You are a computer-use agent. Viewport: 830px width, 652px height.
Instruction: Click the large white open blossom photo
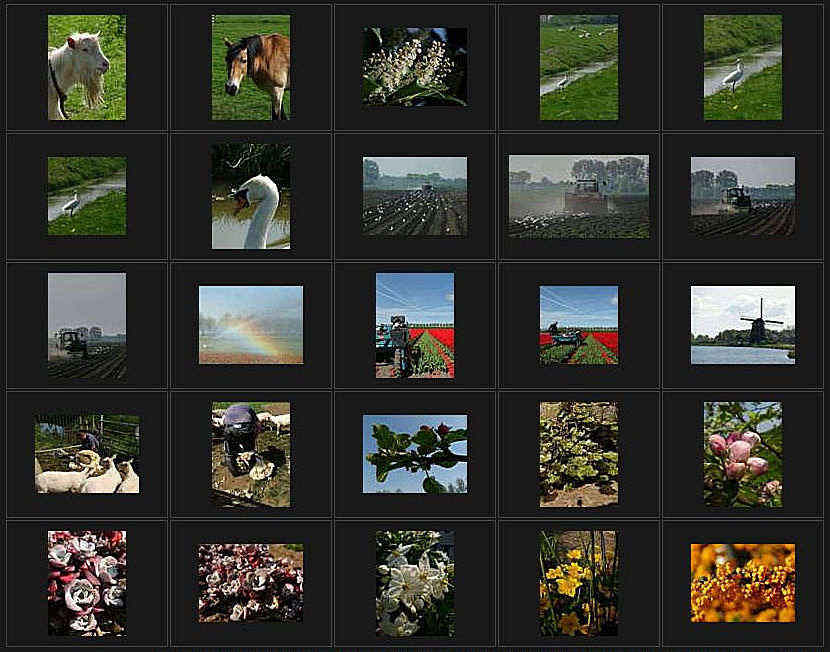click(x=415, y=583)
